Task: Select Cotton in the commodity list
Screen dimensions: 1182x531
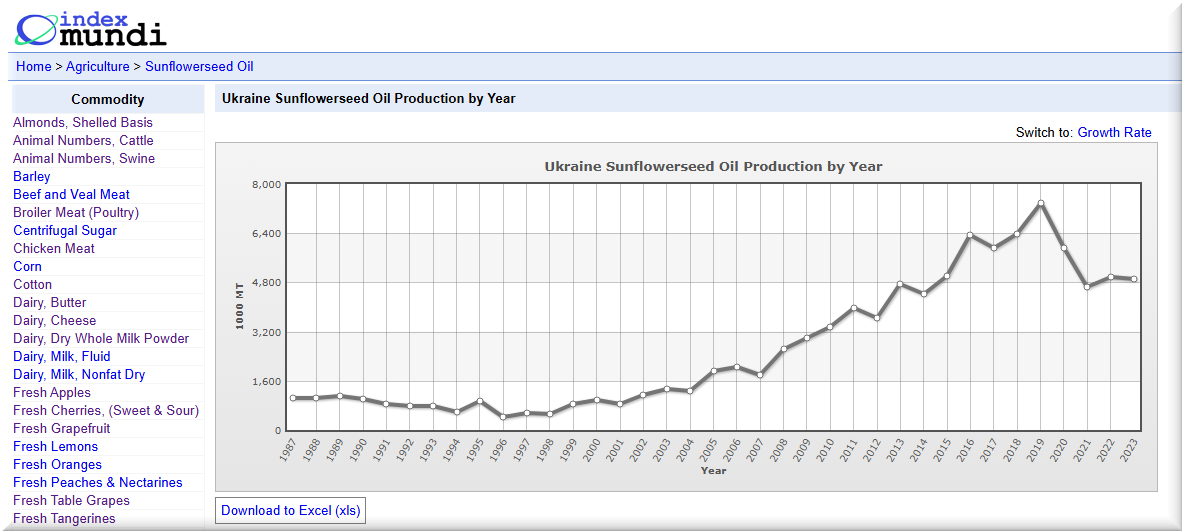Action: tap(33, 284)
